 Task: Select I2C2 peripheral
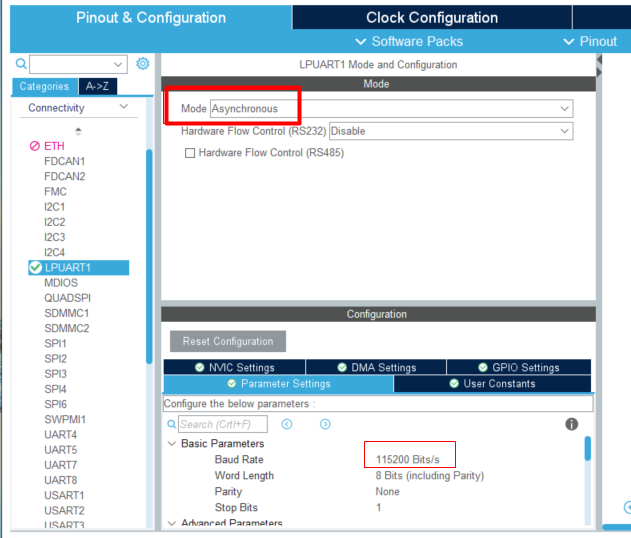pyautogui.click(x=54, y=222)
